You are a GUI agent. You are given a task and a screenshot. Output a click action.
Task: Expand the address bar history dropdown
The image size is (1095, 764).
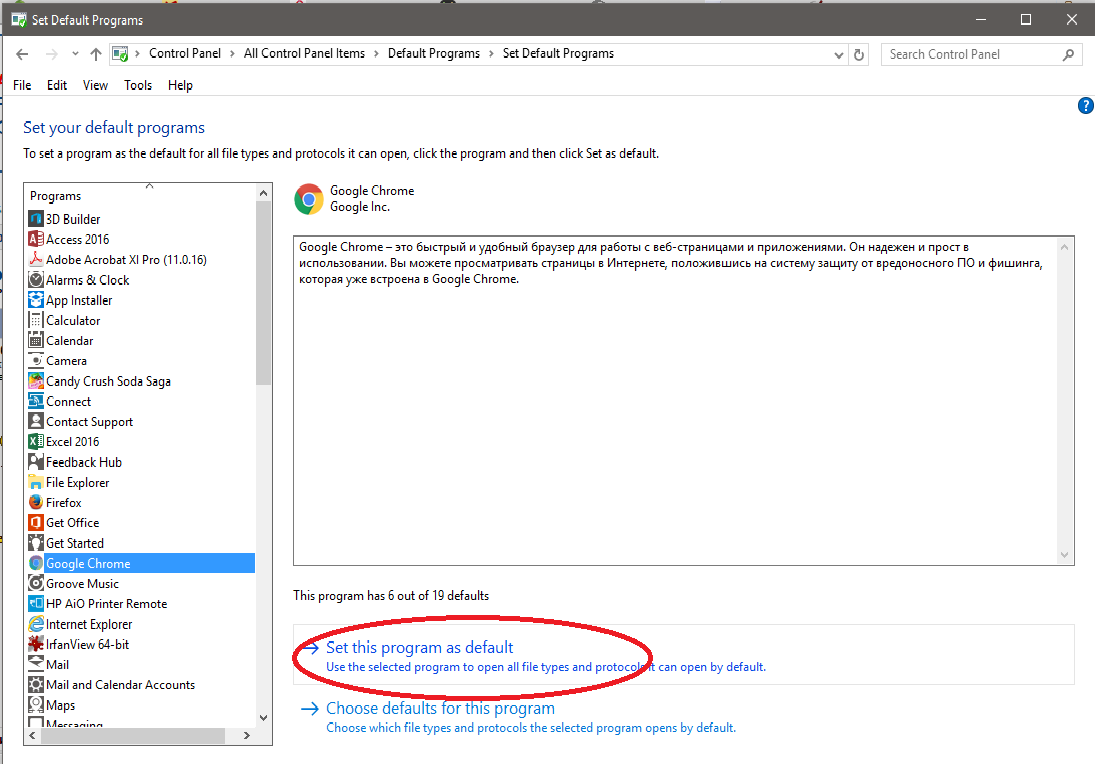pyautogui.click(x=839, y=55)
